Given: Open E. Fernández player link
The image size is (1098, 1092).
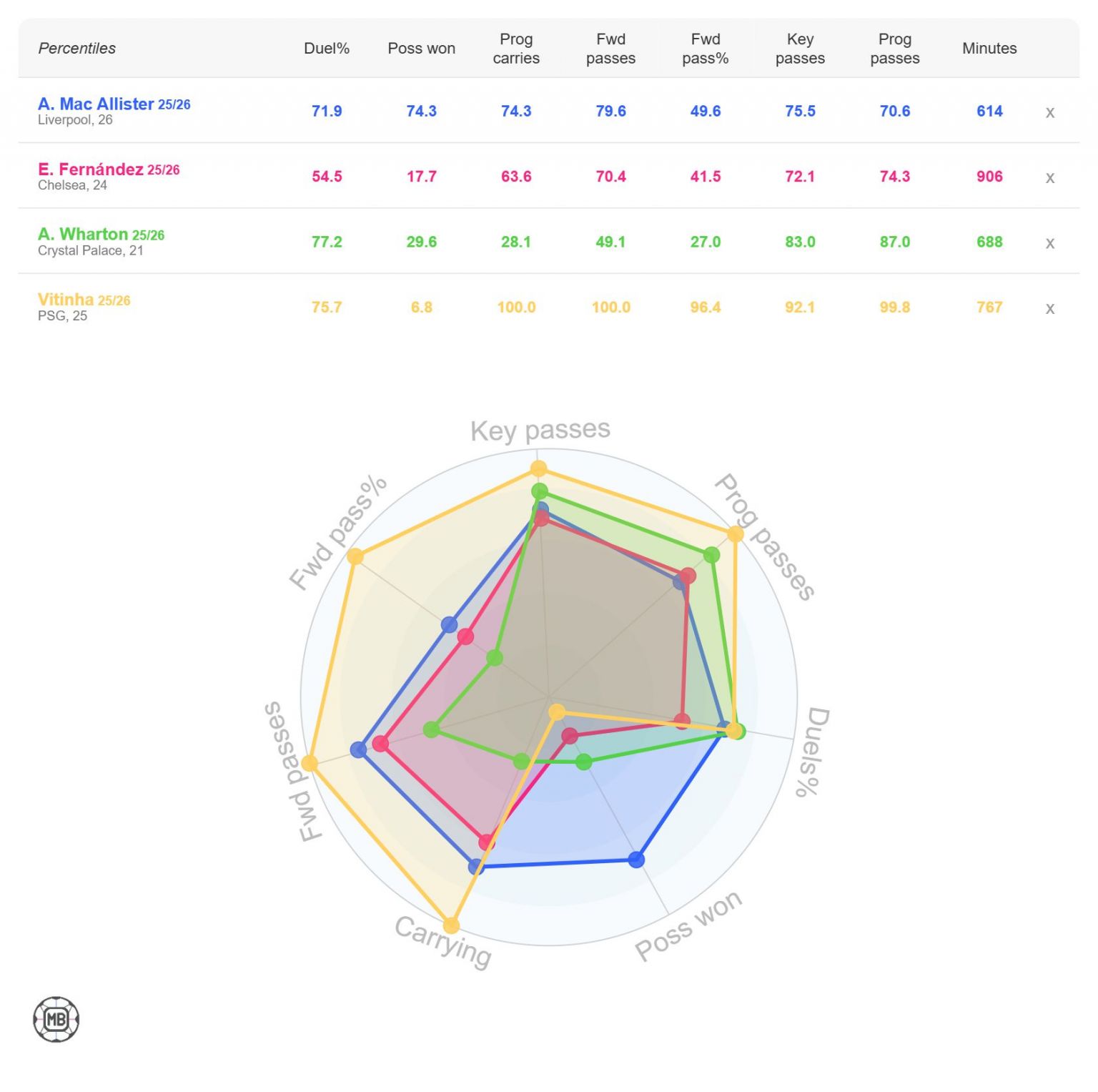Looking at the screenshot, I should pyautogui.click(x=91, y=169).
